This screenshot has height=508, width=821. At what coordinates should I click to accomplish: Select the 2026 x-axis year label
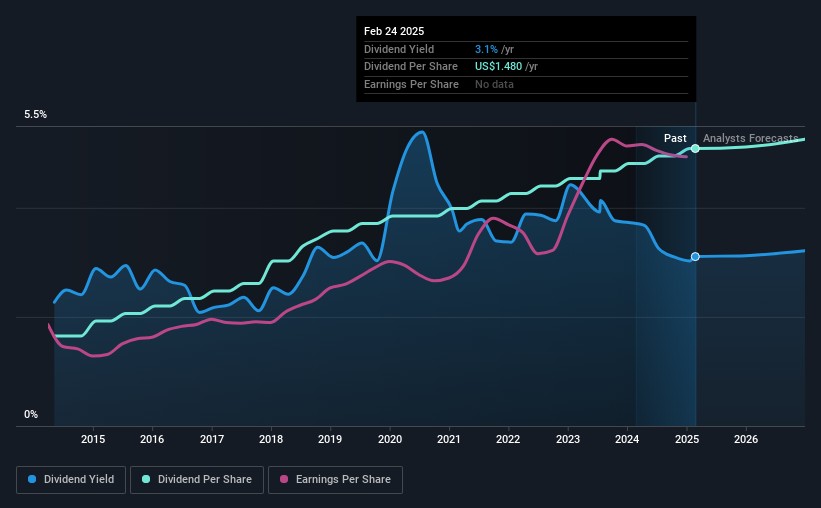click(745, 439)
